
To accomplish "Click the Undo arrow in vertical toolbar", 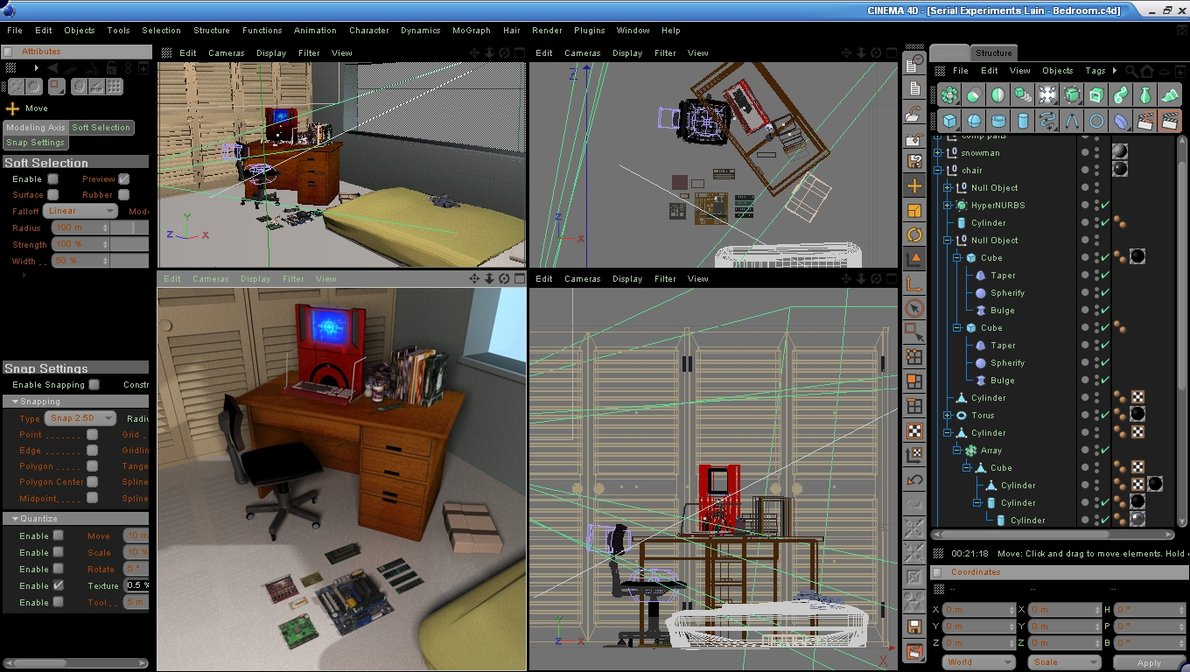I will (915, 479).
